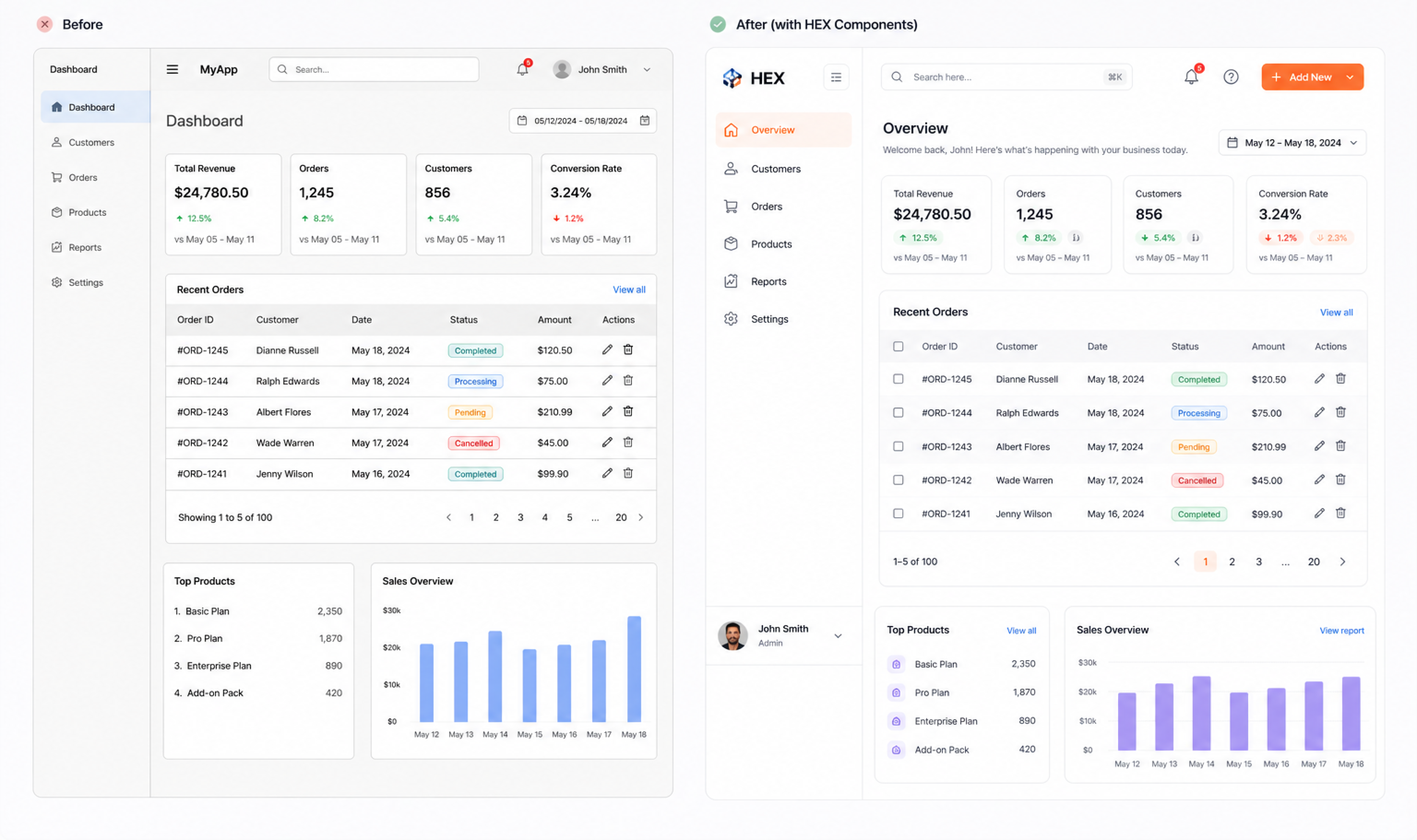The width and height of the screenshot is (1417, 840).
Task: Click View report in Sales Overview
Action: coord(1342,631)
